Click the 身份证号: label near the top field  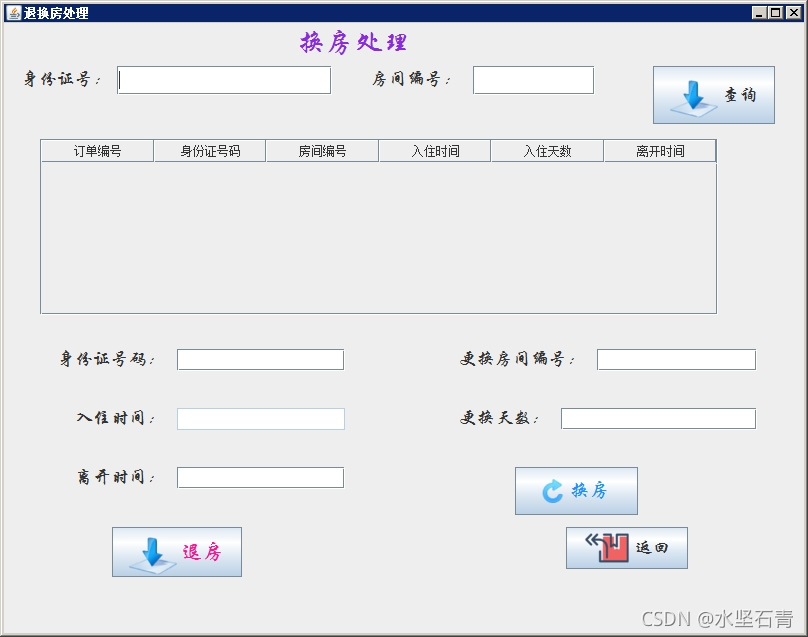(x=62, y=79)
